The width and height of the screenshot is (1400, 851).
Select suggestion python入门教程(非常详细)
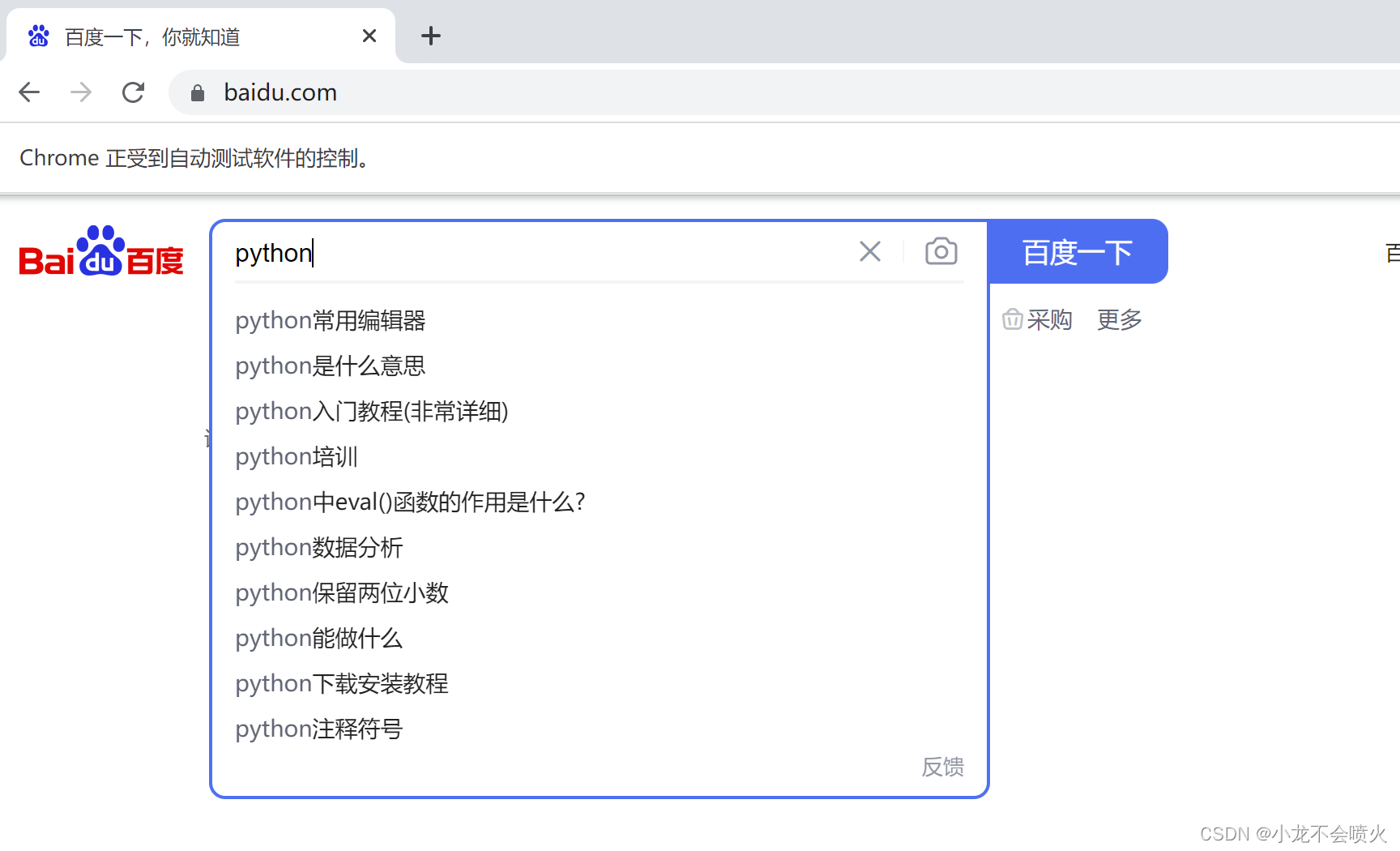(x=600, y=412)
